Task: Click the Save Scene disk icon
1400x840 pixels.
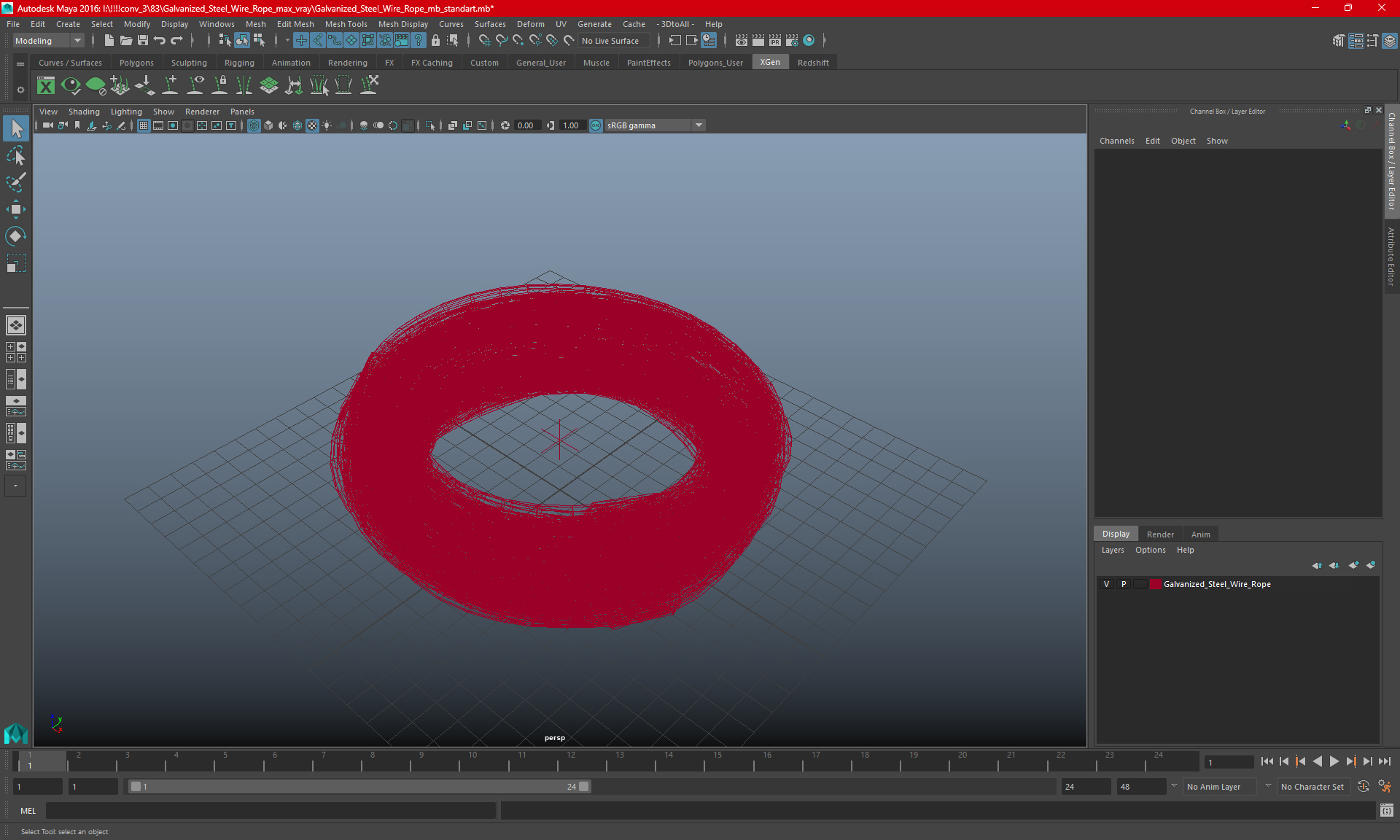Action: click(143, 41)
